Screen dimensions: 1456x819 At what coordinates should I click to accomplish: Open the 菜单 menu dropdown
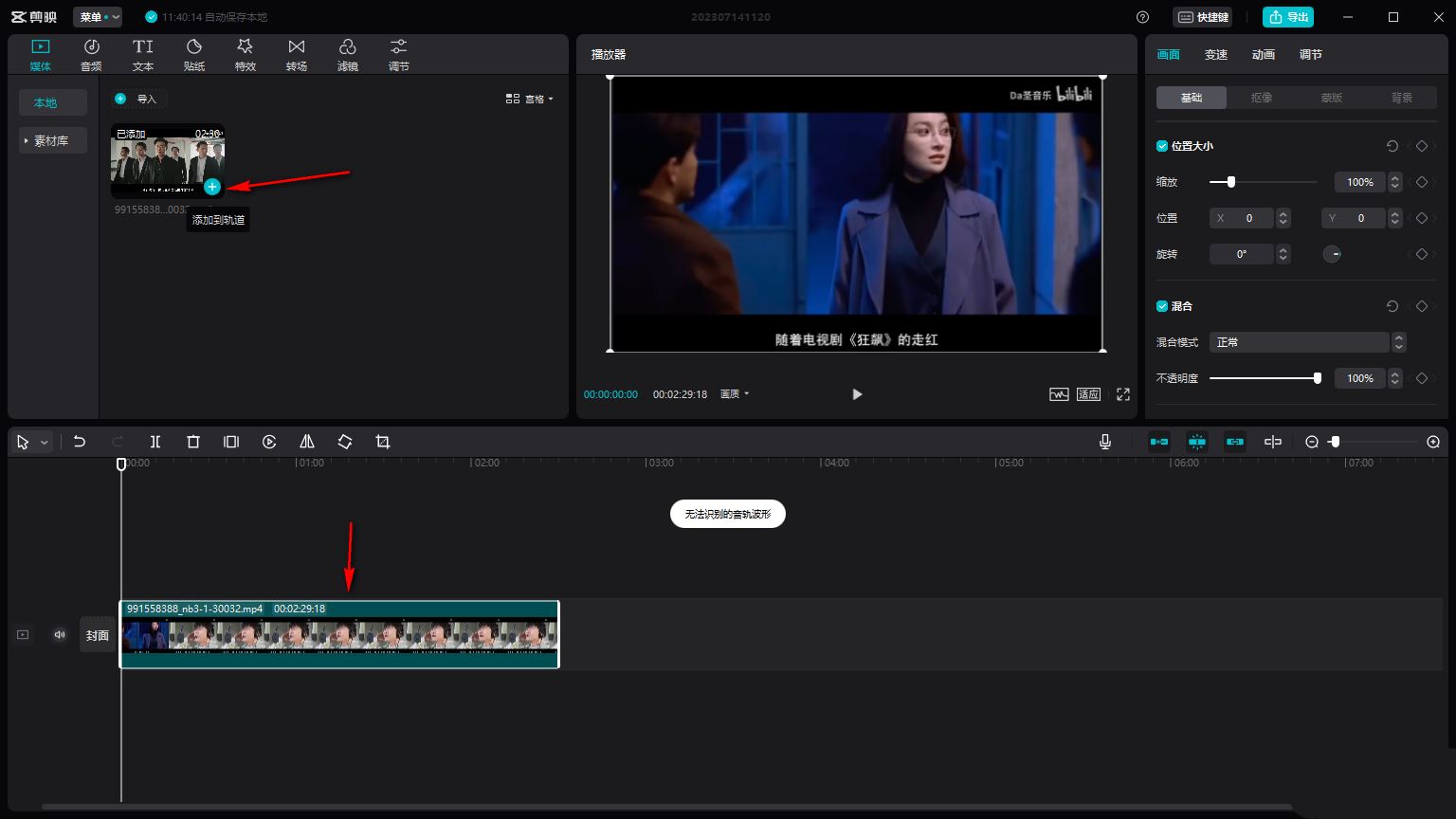click(98, 17)
